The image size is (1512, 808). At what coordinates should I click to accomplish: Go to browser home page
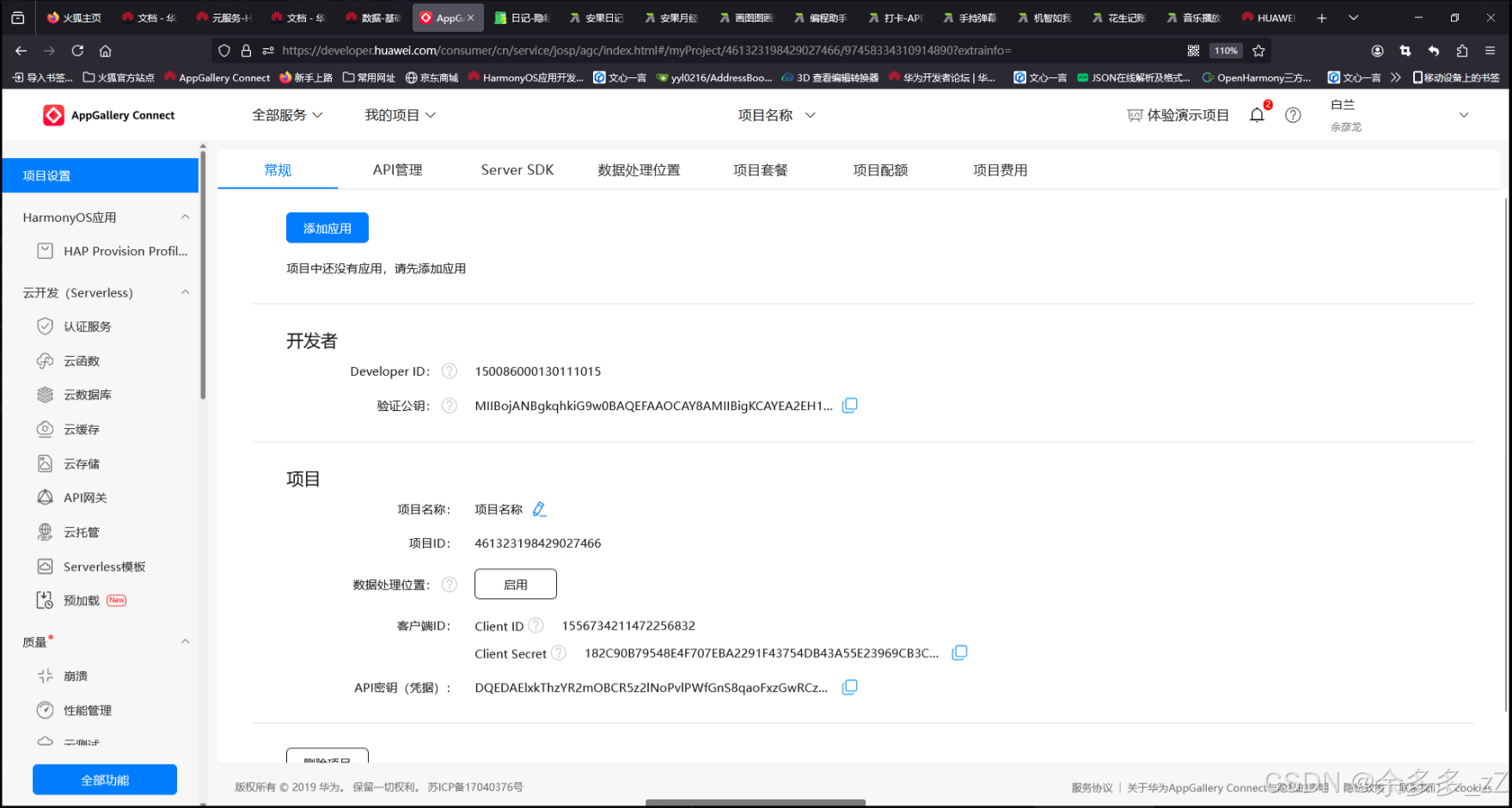pos(105,51)
